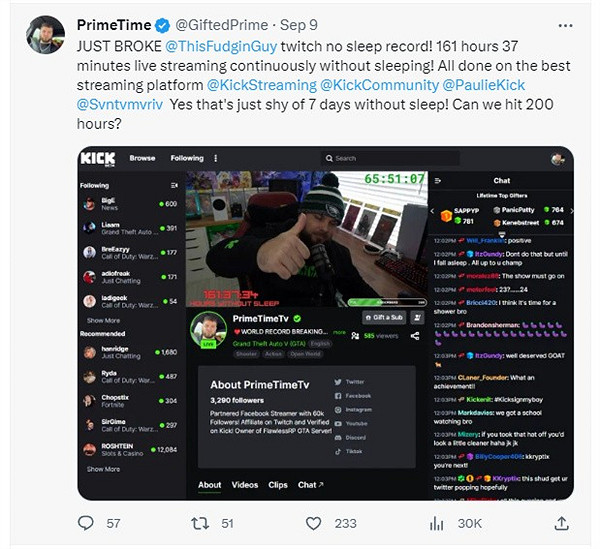Screen dimensions: 600x549
Task: Collapse the Following sidebar list
Action: (175, 185)
